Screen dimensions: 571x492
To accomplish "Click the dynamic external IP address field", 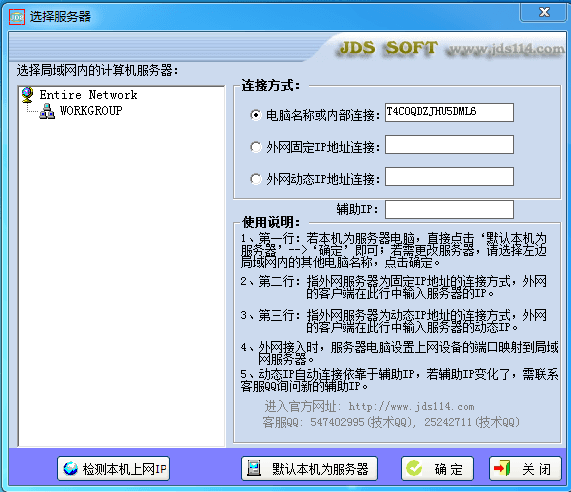I will [x=449, y=176].
